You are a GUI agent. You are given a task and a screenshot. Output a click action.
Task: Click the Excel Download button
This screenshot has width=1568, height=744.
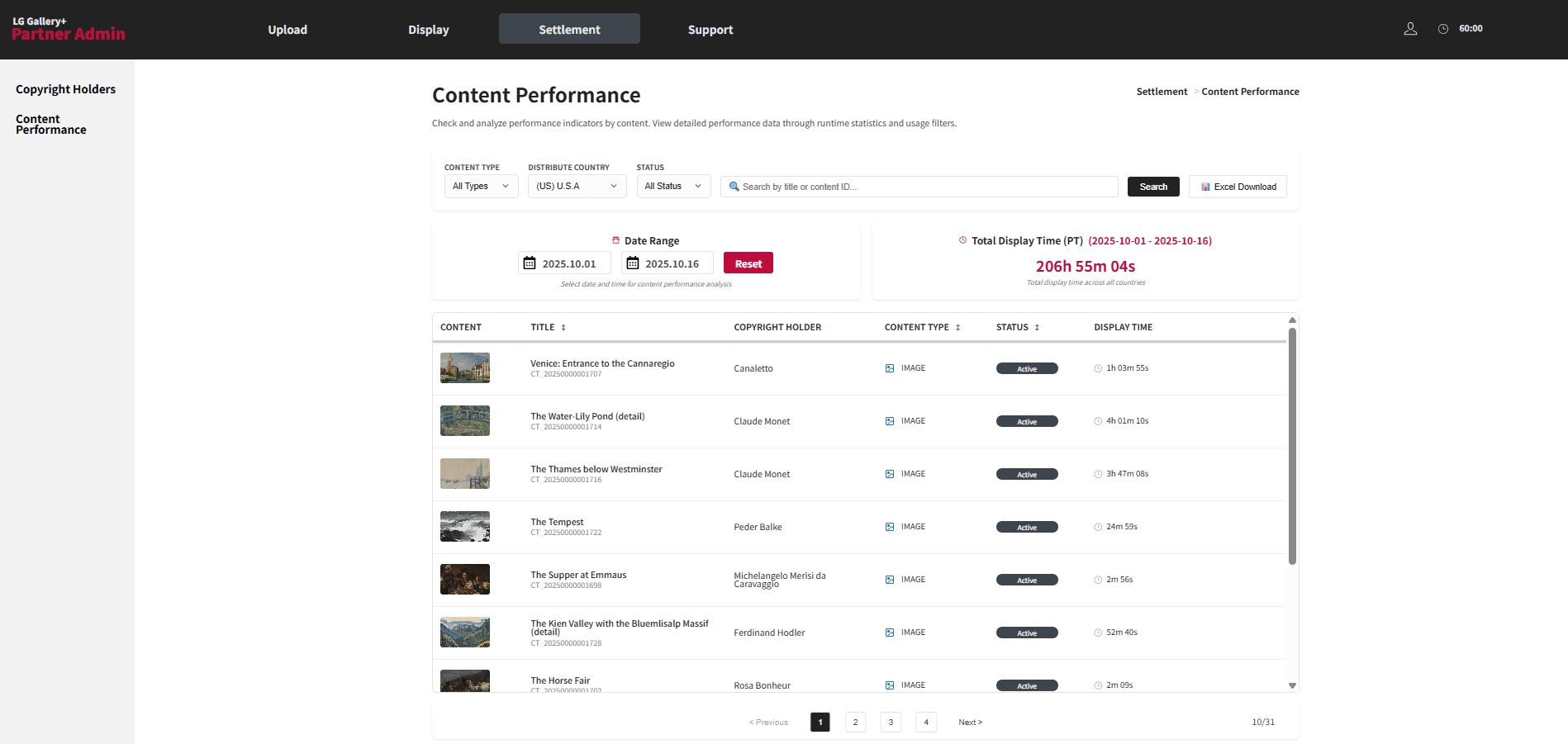(x=1238, y=187)
